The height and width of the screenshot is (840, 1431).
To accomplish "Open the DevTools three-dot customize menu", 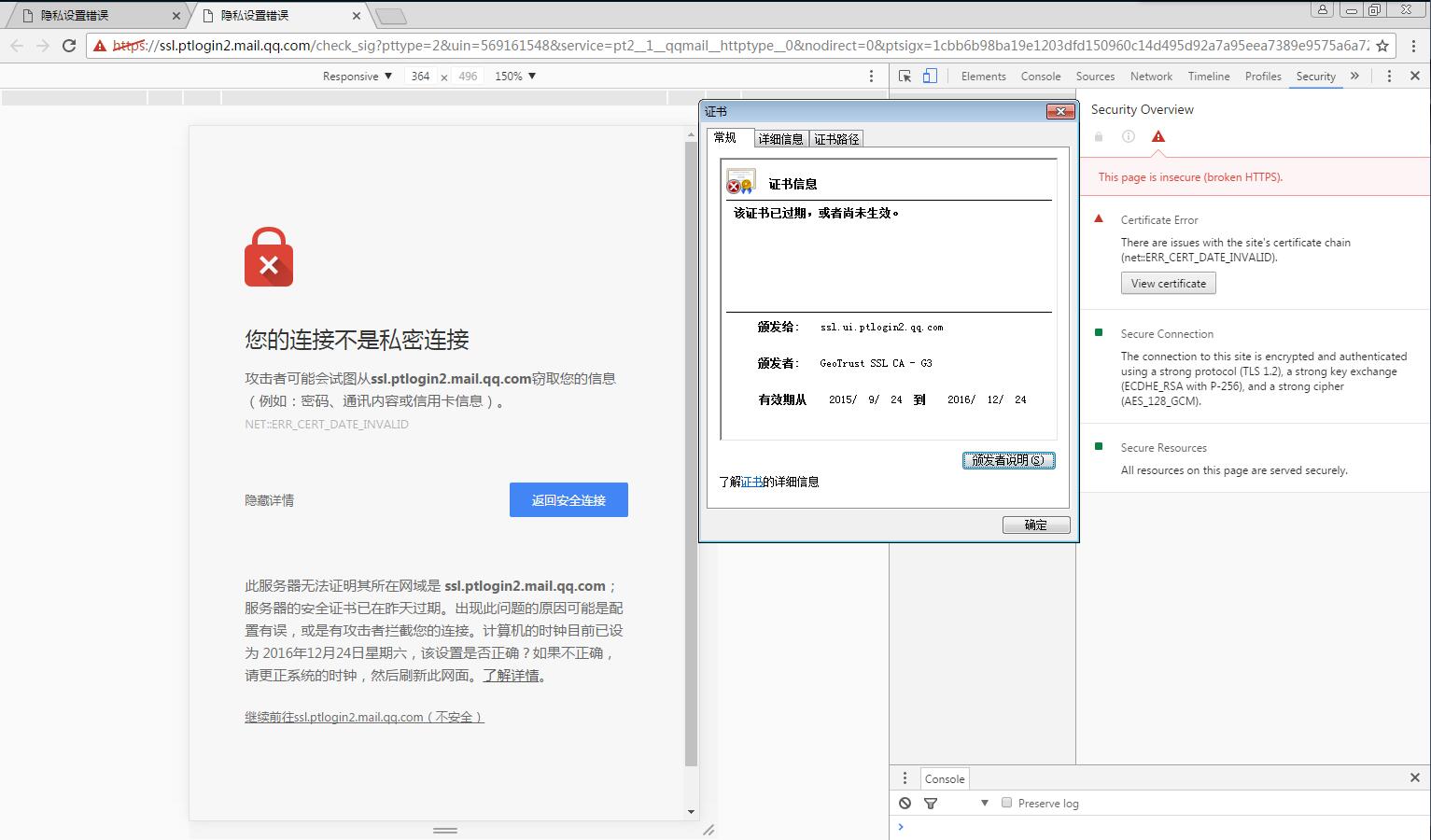I will [1389, 77].
